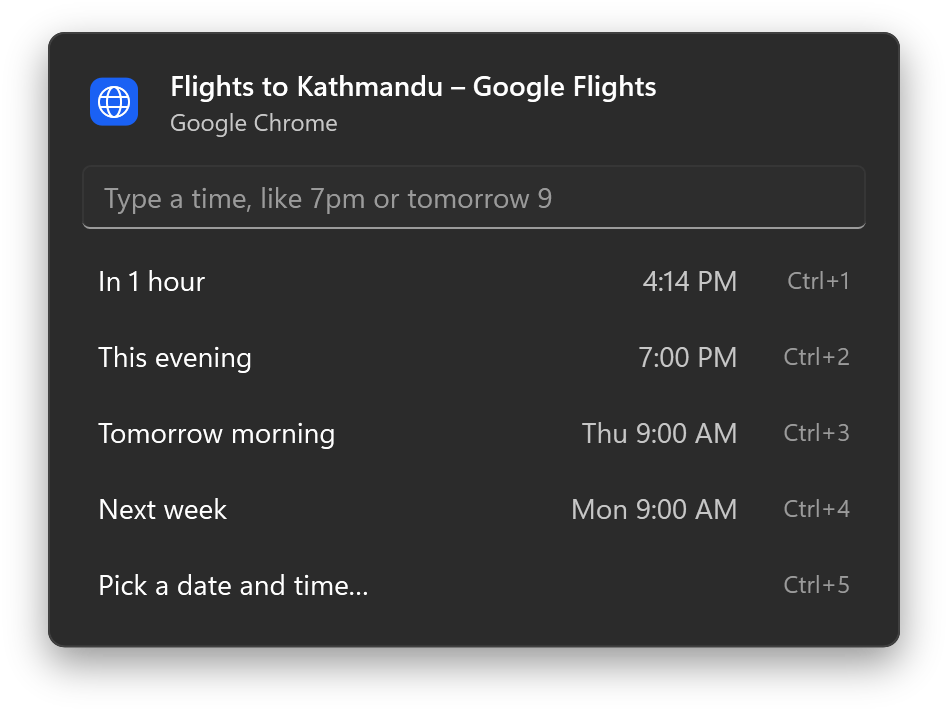Click the blue globe site icon
Viewport: 948px width, 712px height.
(x=114, y=102)
